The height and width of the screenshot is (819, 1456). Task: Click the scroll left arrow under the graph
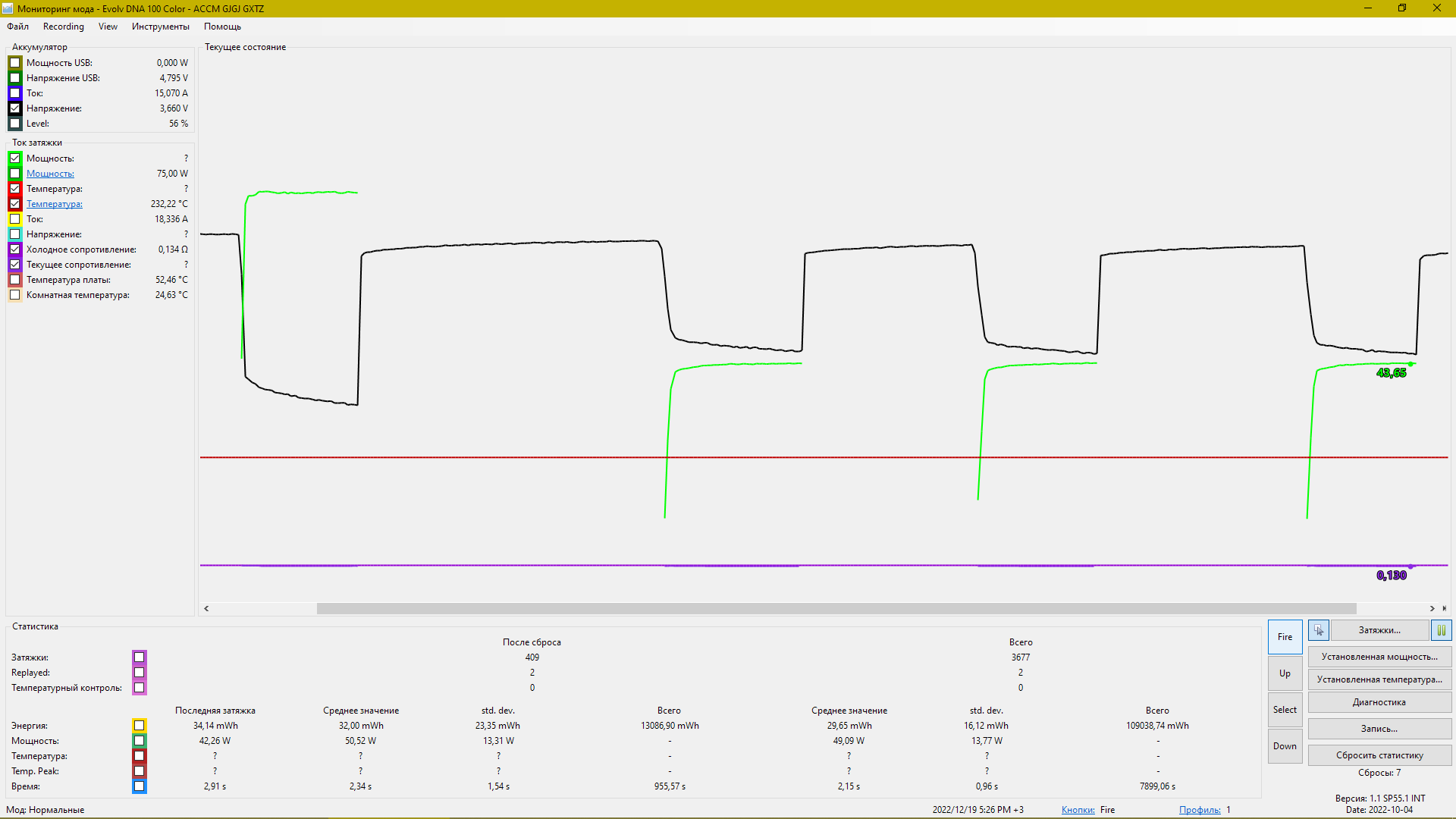206,608
